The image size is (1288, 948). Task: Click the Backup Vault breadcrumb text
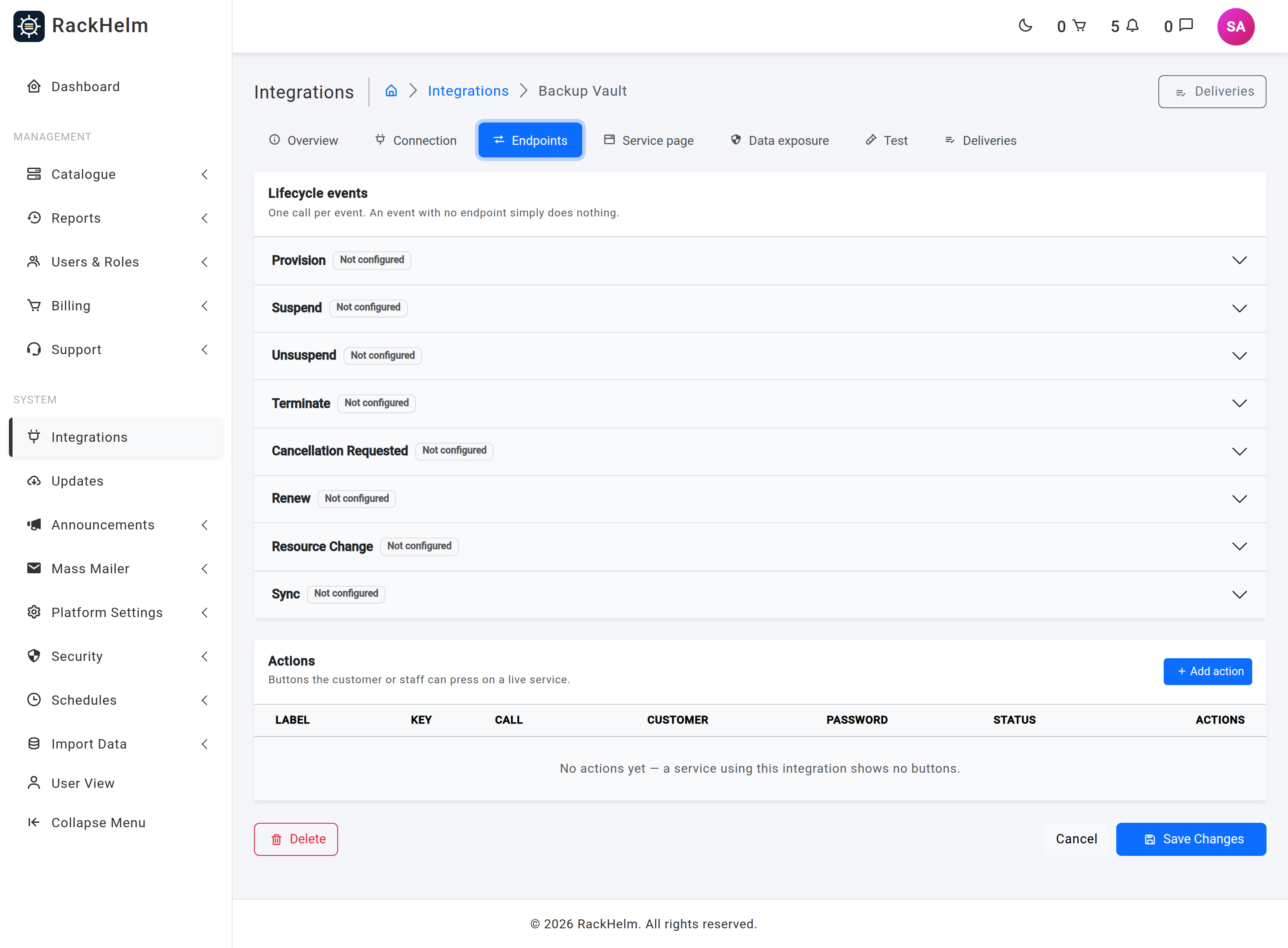coord(582,91)
